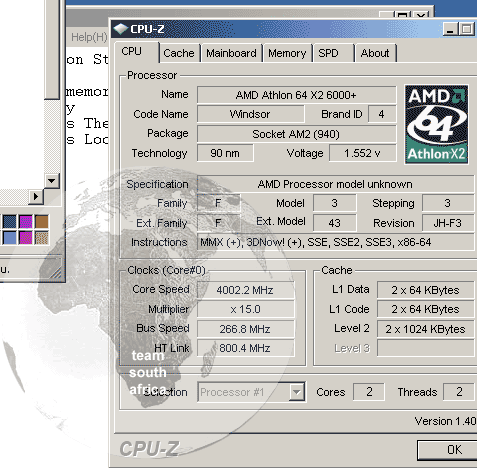Viewport: 477px width, 468px height.
Task: Minimize the CPU-Z window
Action: [x=450, y=29]
